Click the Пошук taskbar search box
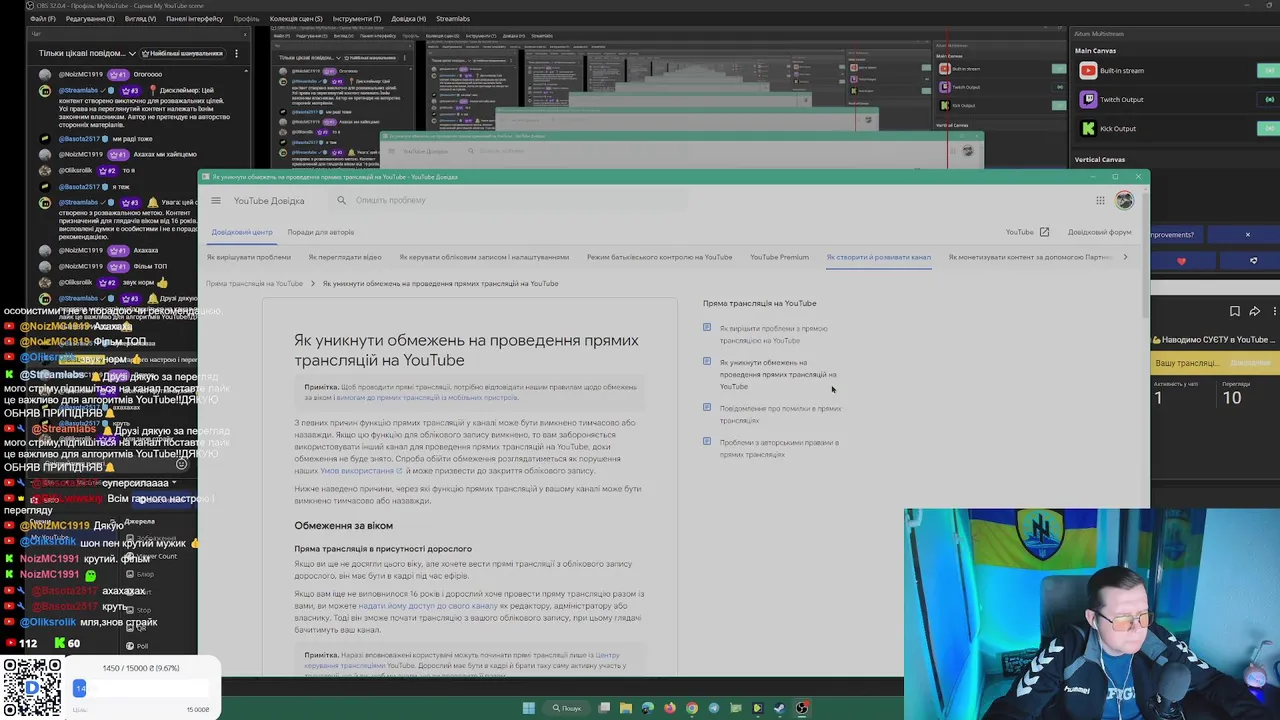This screenshot has width=1280, height=720. coord(567,708)
